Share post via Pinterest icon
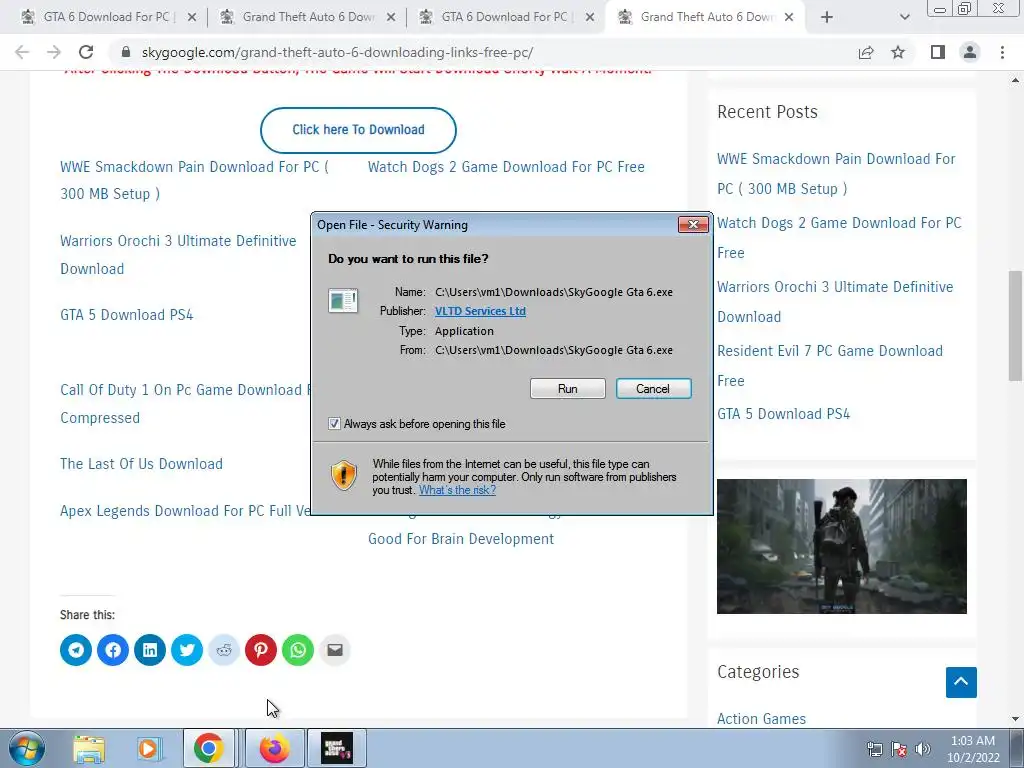This screenshot has height=768, width=1024. click(x=261, y=650)
